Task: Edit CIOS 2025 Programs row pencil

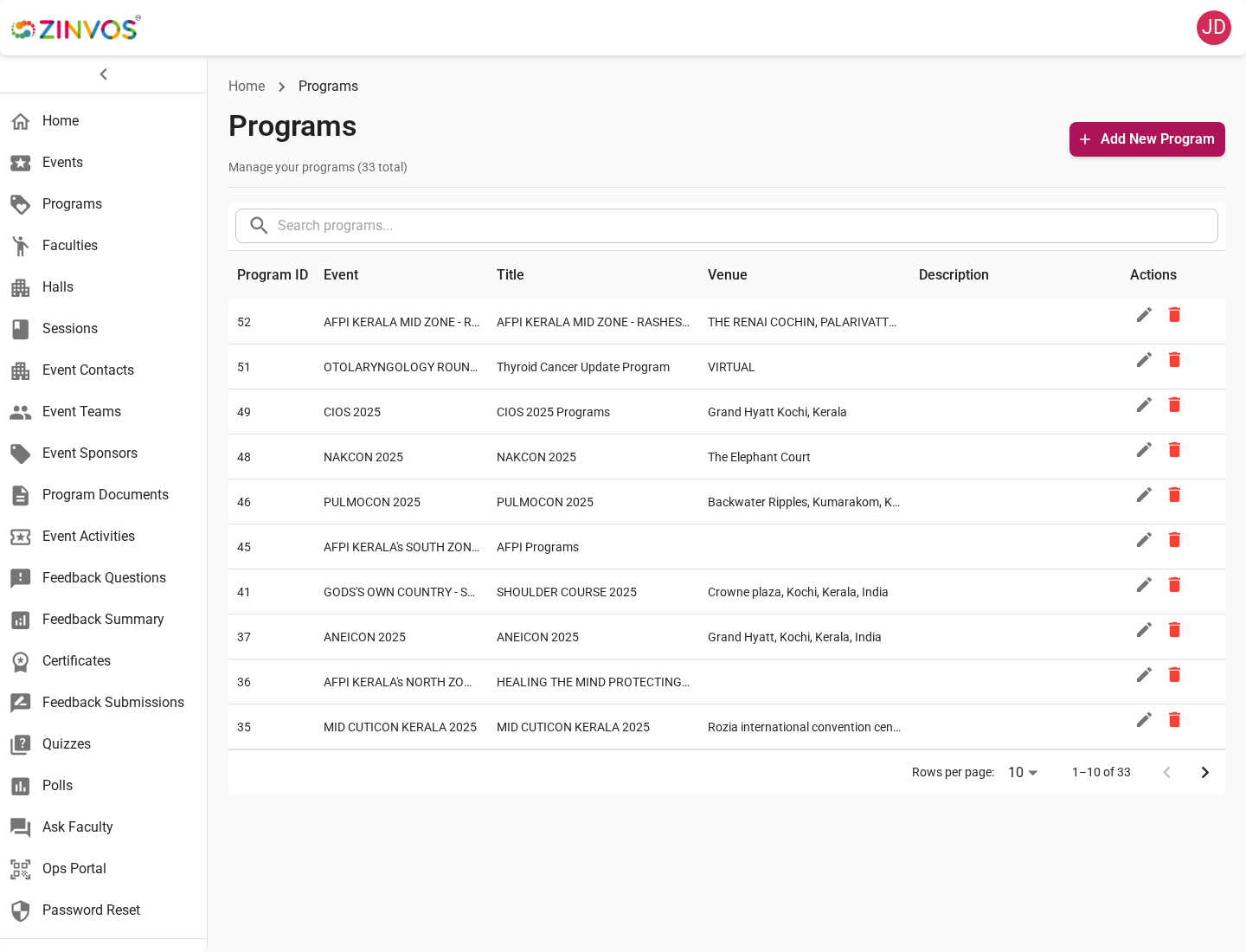Action: click(x=1144, y=404)
